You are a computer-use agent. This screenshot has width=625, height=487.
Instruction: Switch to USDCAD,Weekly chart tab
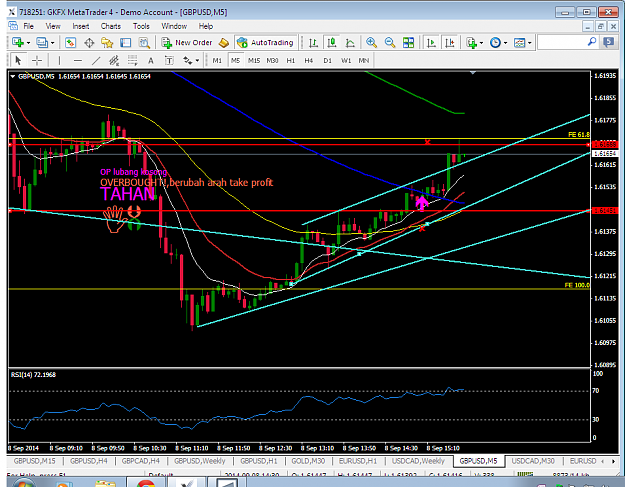point(418,461)
